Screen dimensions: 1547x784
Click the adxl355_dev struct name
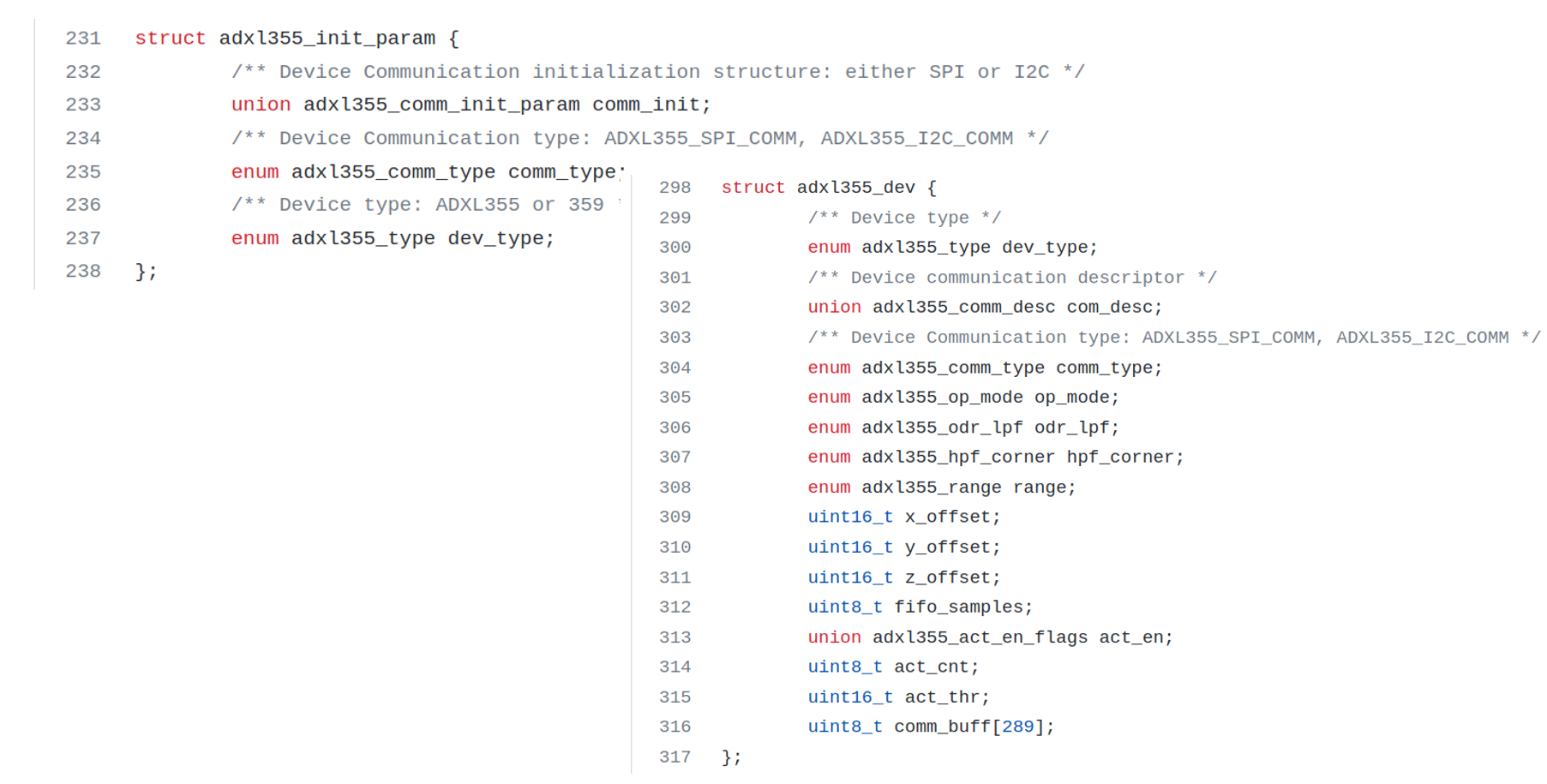click(x=855, y=188)
